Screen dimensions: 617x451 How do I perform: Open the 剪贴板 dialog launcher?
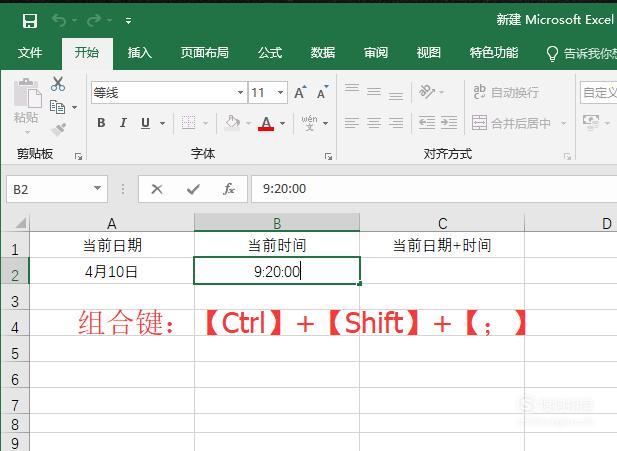pyautogui.click(x=78, y=156)
